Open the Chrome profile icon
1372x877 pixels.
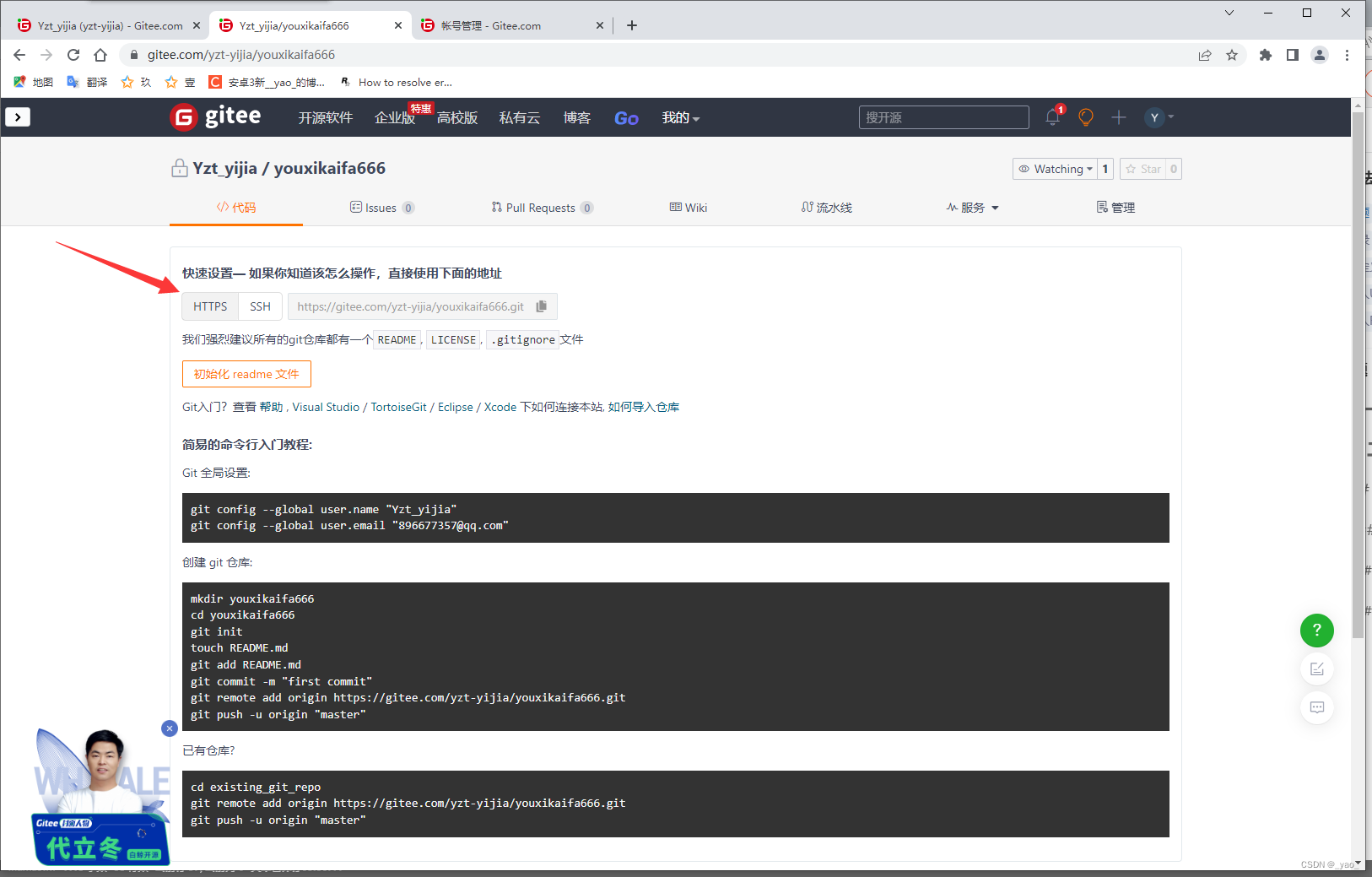1320,55
